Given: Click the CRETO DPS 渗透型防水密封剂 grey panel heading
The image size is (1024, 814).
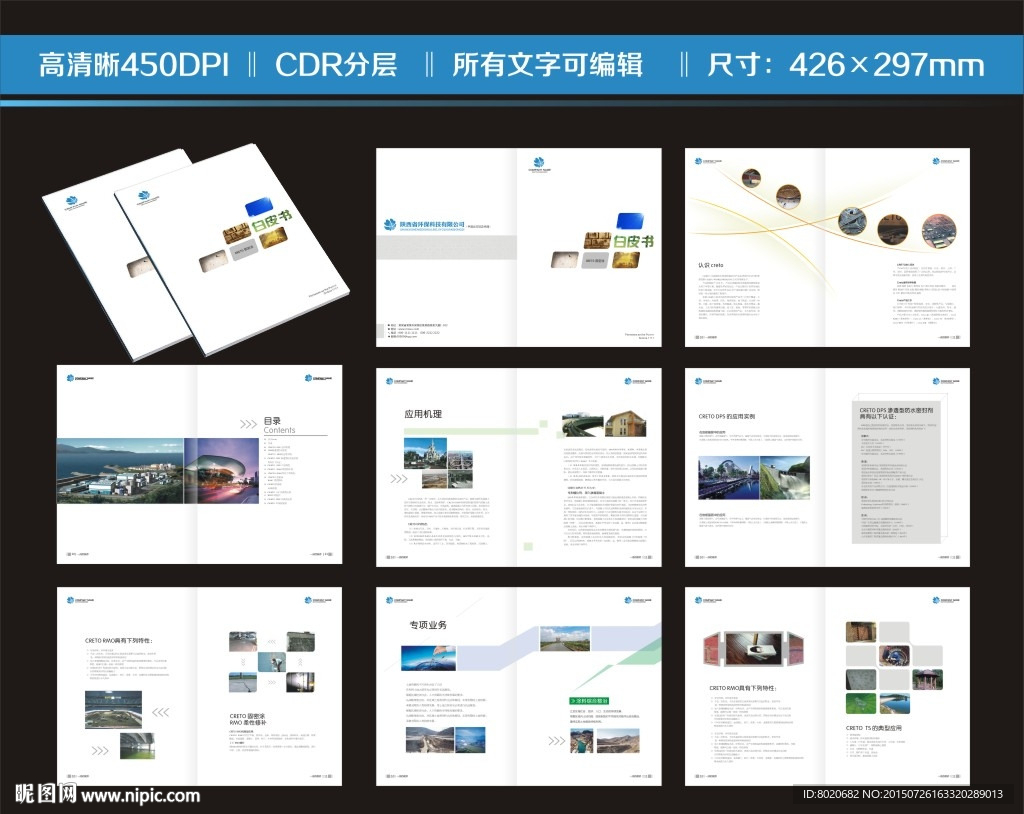Looking at the screenshot, I should point(896,413).
